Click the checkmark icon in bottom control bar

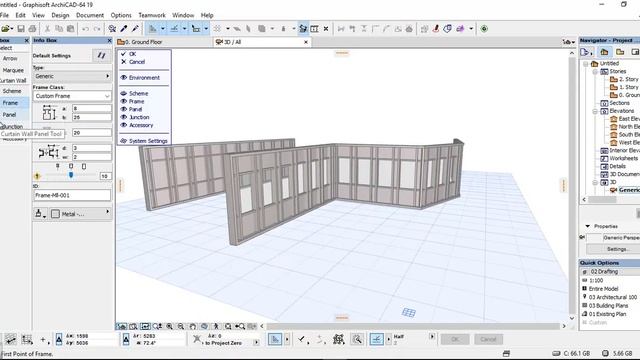click(301, 339)
